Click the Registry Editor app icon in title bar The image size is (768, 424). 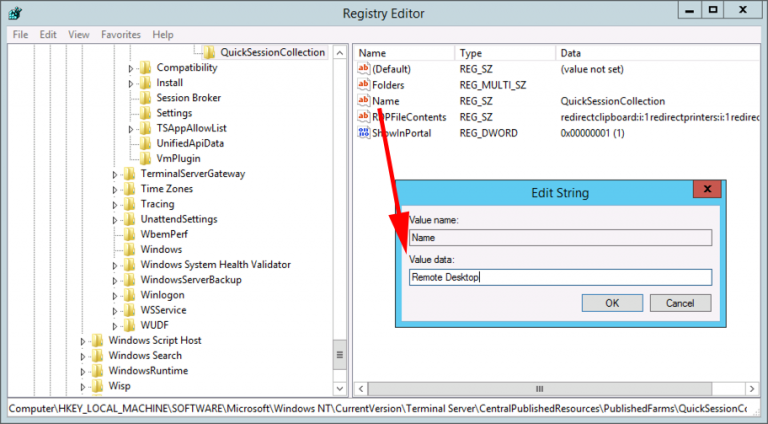(x=15, y=13)
